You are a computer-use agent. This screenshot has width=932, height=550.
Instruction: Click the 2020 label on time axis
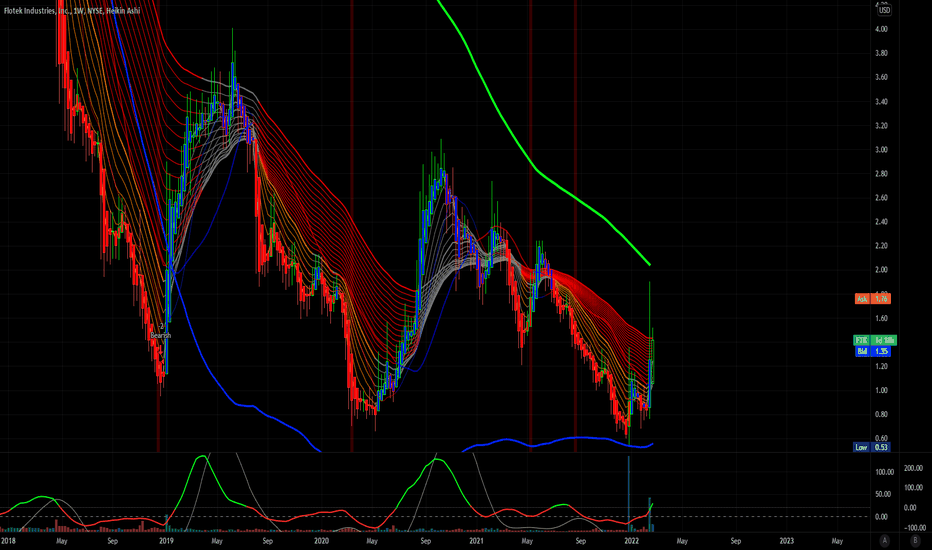click(322, 541)
